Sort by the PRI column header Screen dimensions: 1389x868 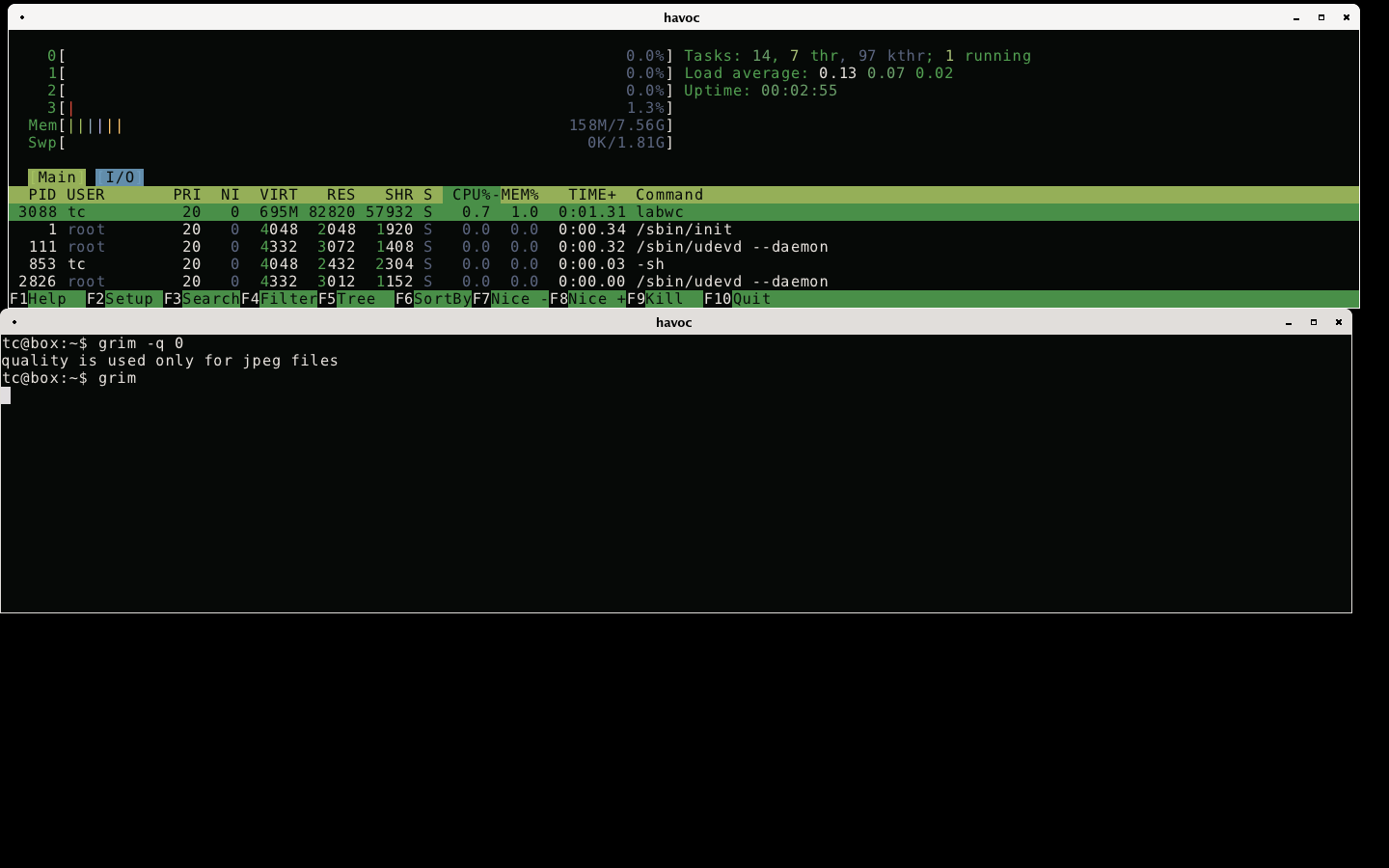tap(187, 195)
